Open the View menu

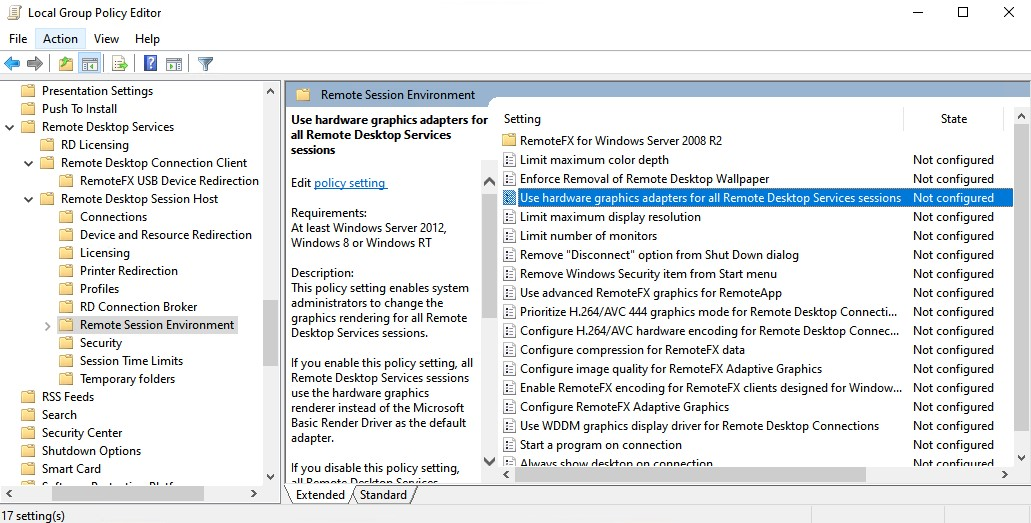(x=106, y=39)
